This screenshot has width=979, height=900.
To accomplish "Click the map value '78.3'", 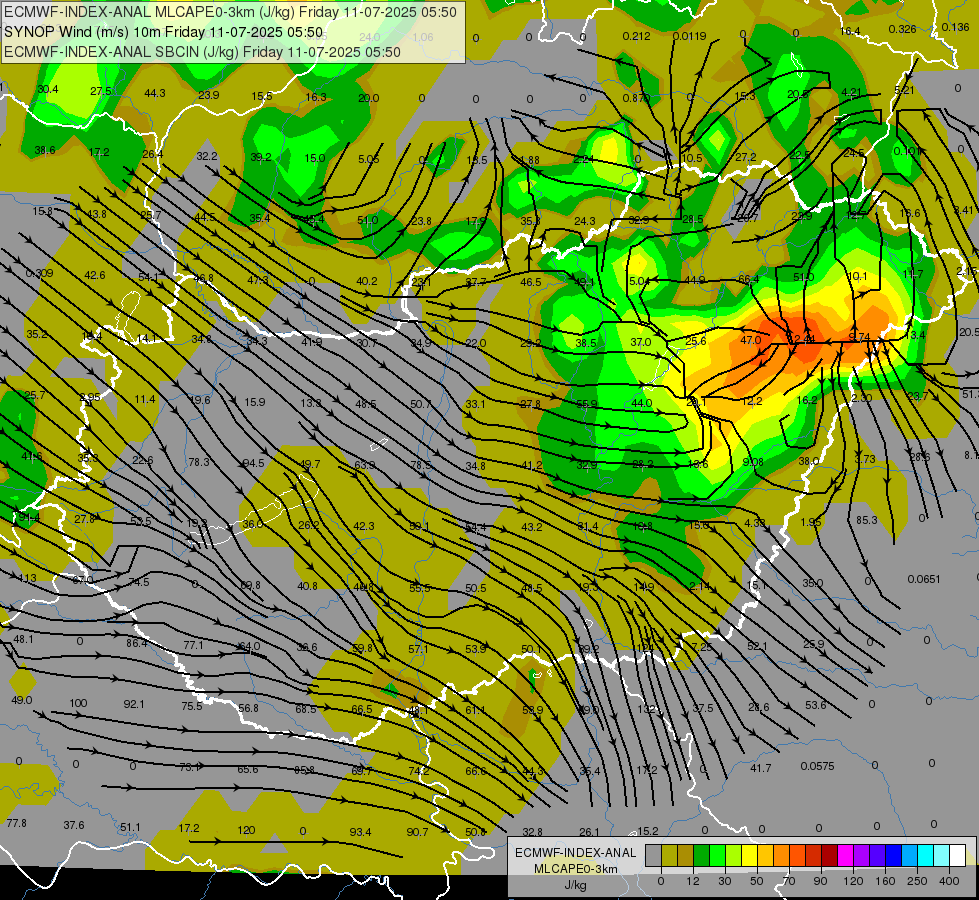I will (199, 462).
